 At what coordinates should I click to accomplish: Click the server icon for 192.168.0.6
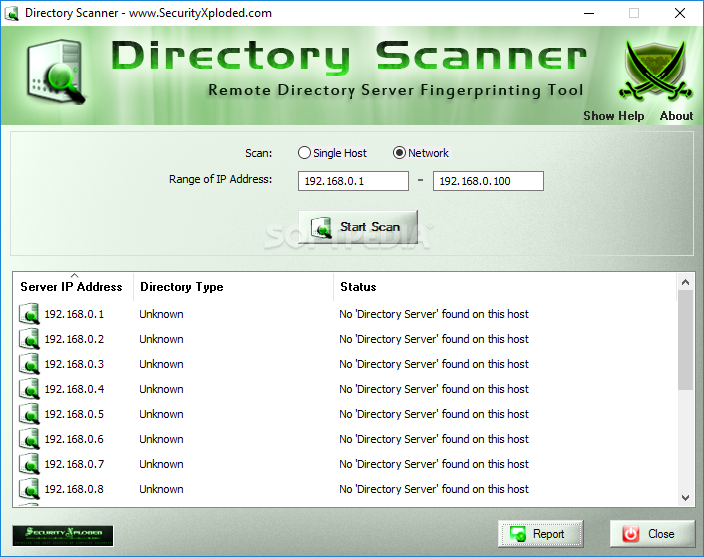pos(29,439)
